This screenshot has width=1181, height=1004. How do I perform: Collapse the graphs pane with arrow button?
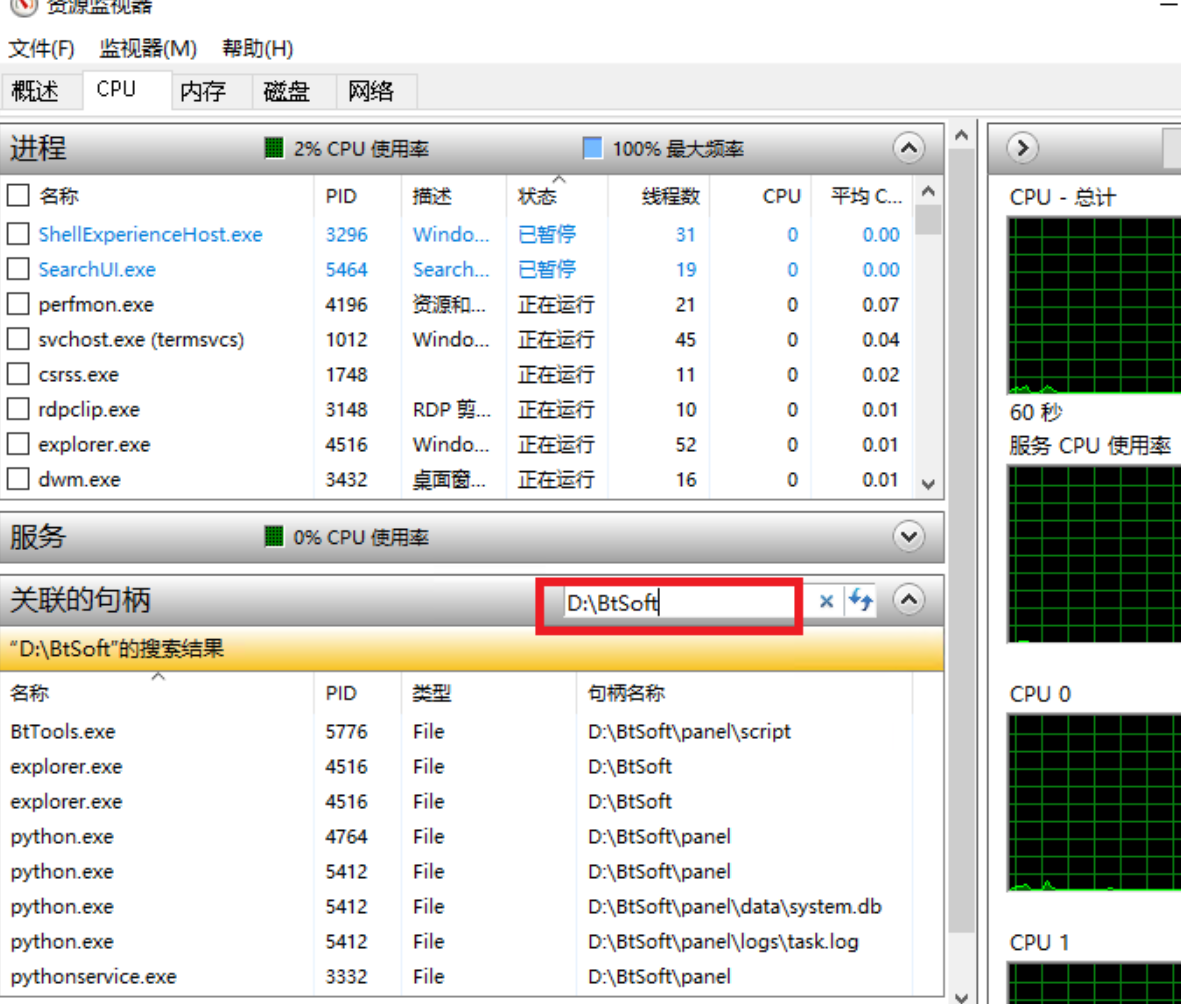click(1021, 149)
